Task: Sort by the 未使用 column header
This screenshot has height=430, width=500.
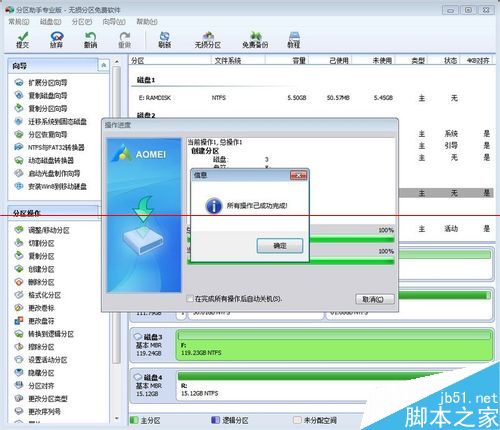Action: coord(373,61)
